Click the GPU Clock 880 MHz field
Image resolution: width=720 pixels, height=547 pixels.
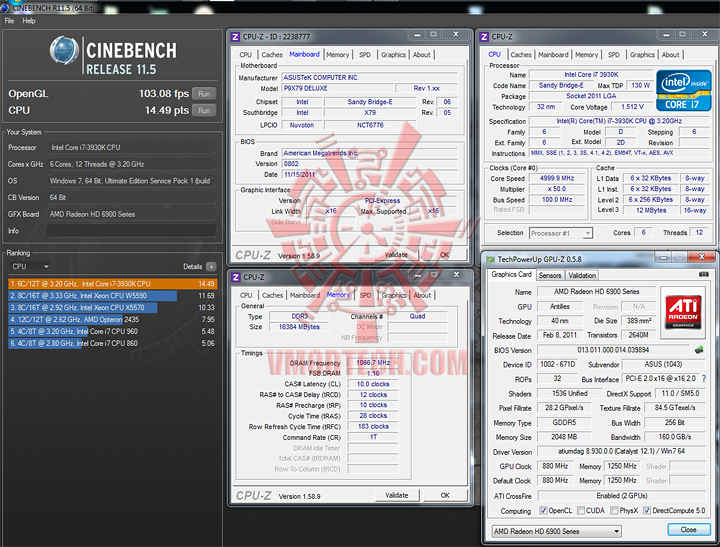pyautogui.click(x=556, y=466)
